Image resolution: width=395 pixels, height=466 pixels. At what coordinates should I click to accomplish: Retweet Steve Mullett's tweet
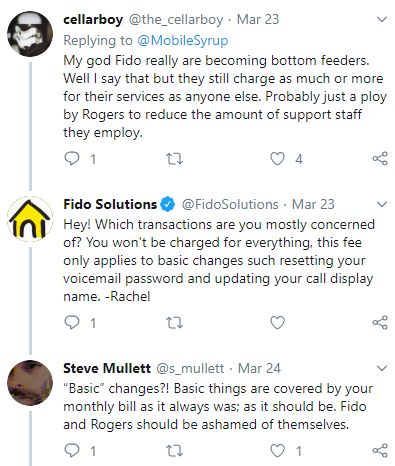(x=175, y=451)
